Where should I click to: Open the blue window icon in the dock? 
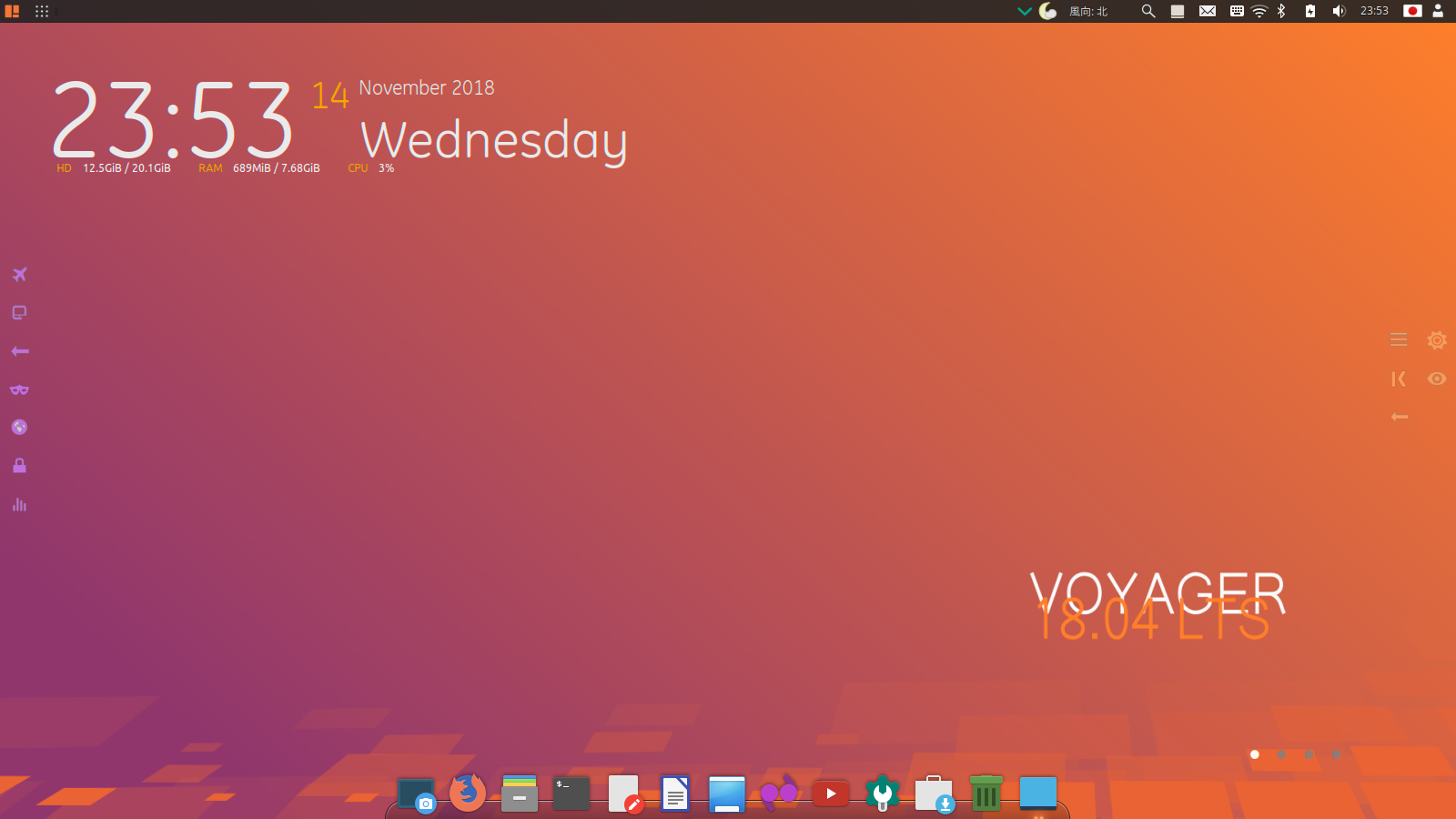[x=727, y=794]
